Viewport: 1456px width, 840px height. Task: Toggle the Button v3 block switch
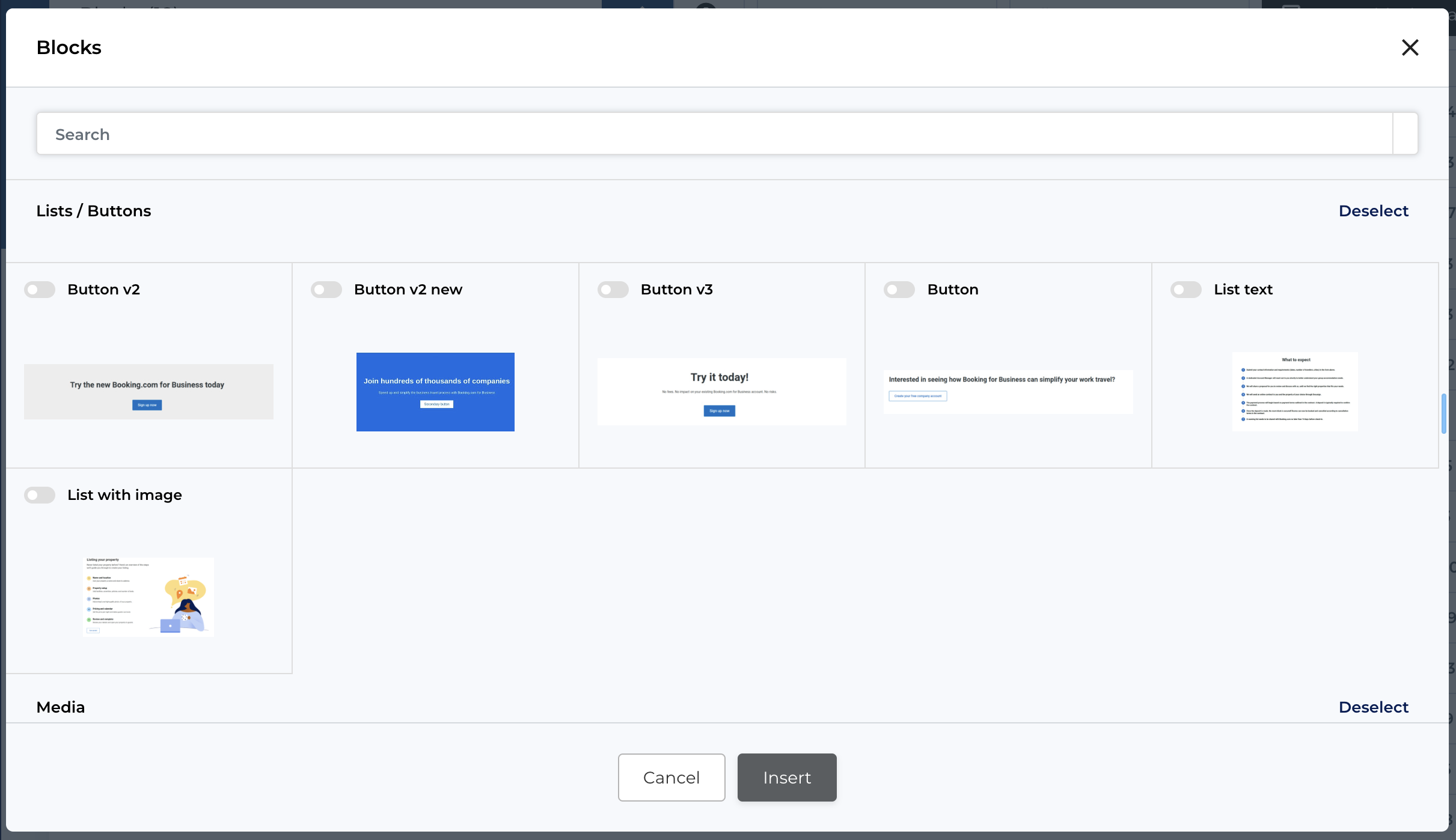(x=613, y=290)
